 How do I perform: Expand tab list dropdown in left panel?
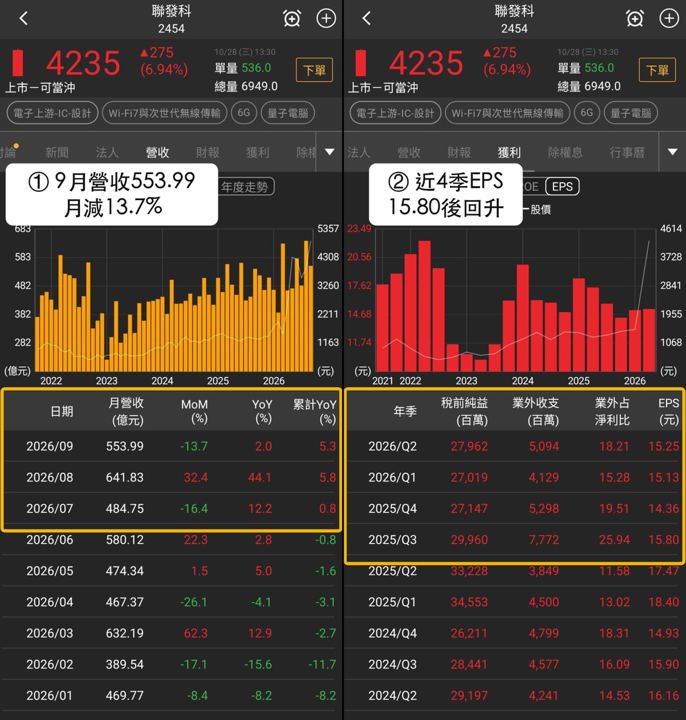point(330,152)
